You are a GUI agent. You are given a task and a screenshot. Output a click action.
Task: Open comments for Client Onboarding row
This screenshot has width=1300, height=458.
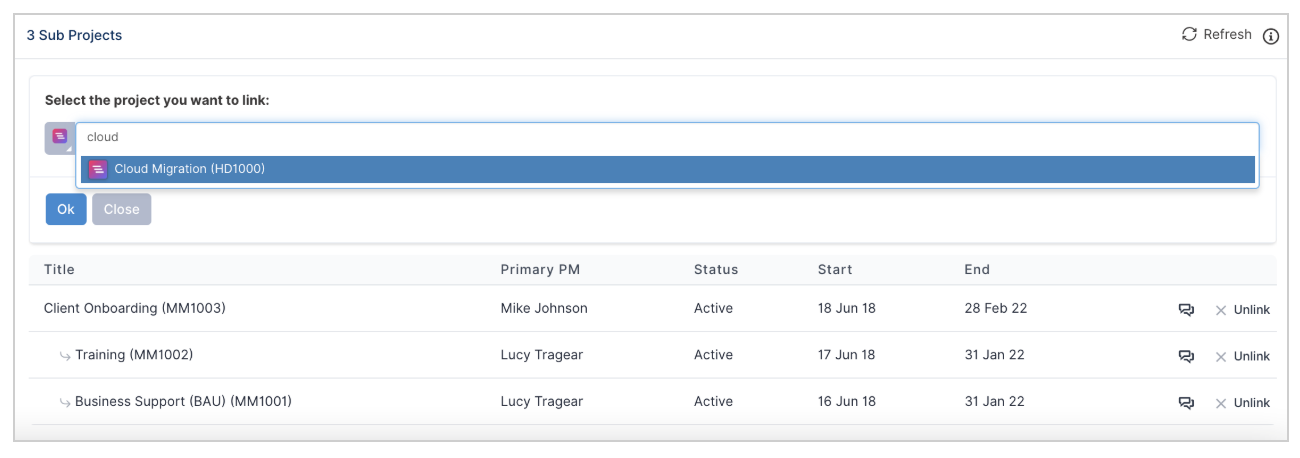click(1187, 310)
